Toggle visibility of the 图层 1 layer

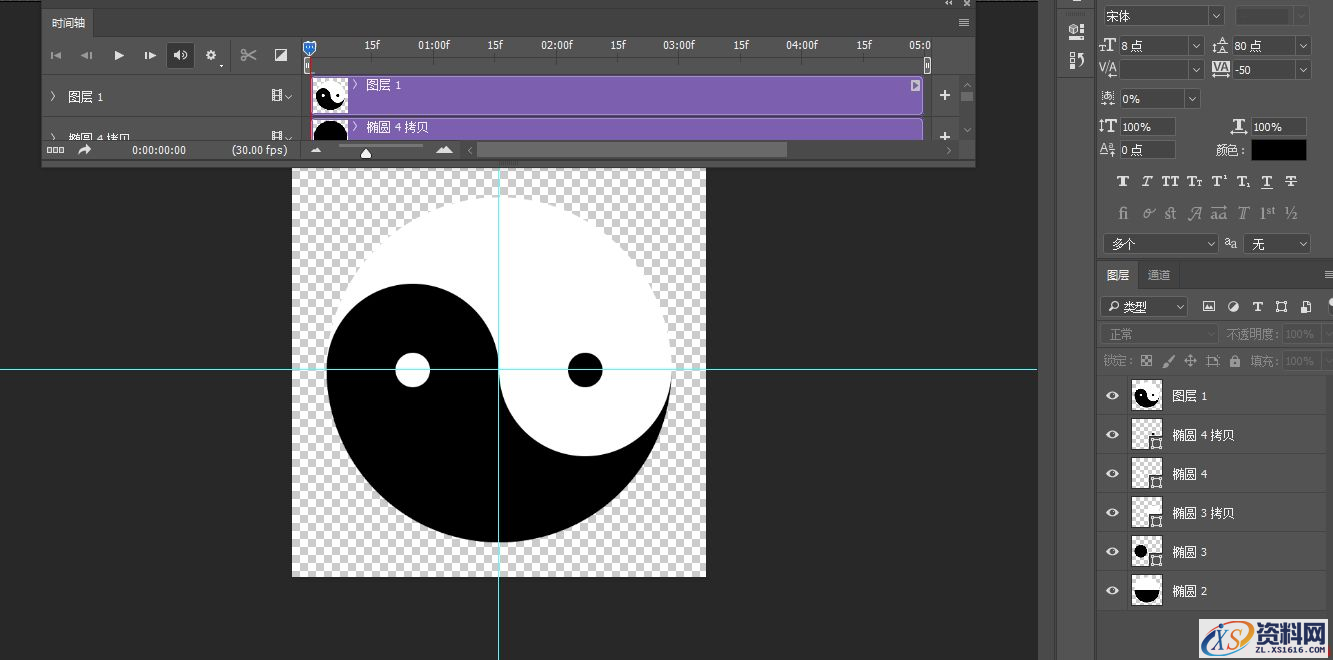point(1112,395)
